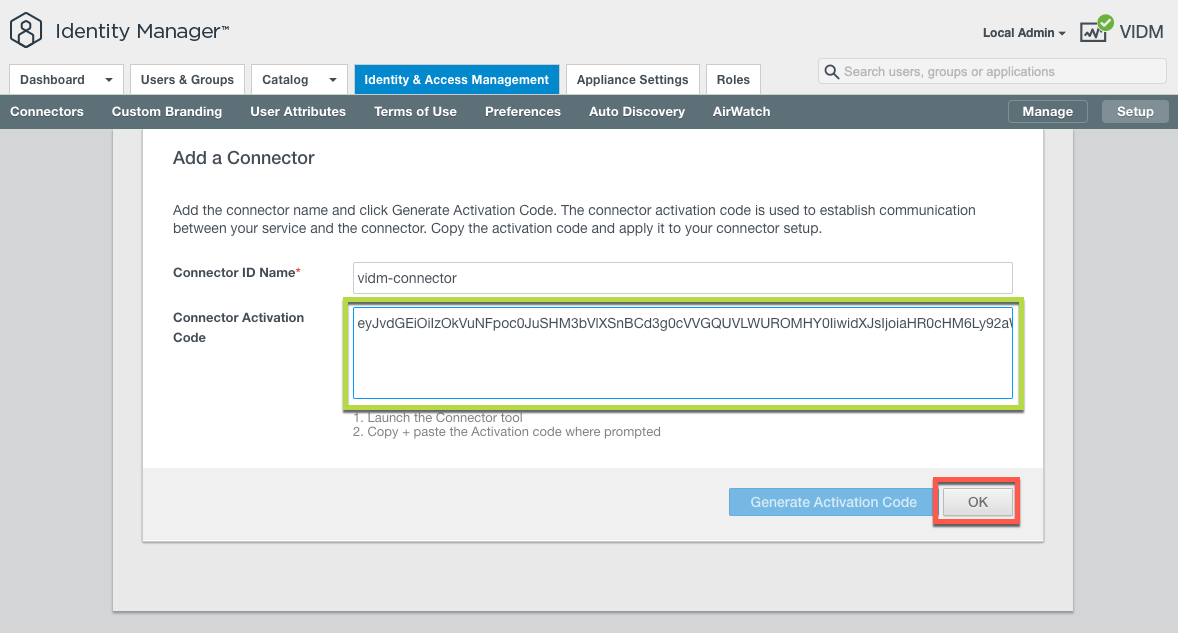The image size is (1178, 633).
Task: Open Terms of Use section
Action: [415, 112]
